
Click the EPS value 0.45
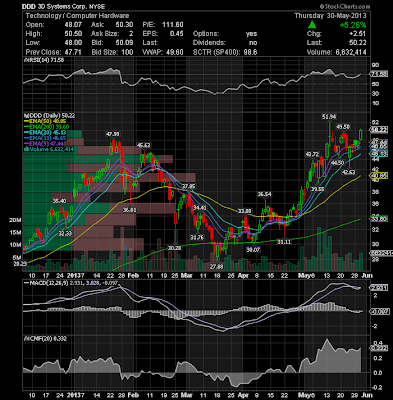177,34
